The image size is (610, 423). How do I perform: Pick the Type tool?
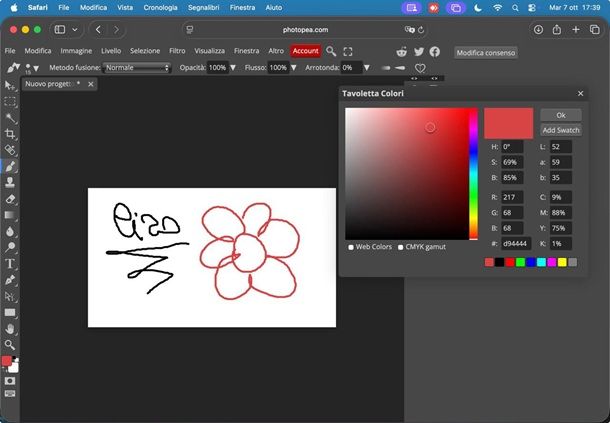coord(10,263)
